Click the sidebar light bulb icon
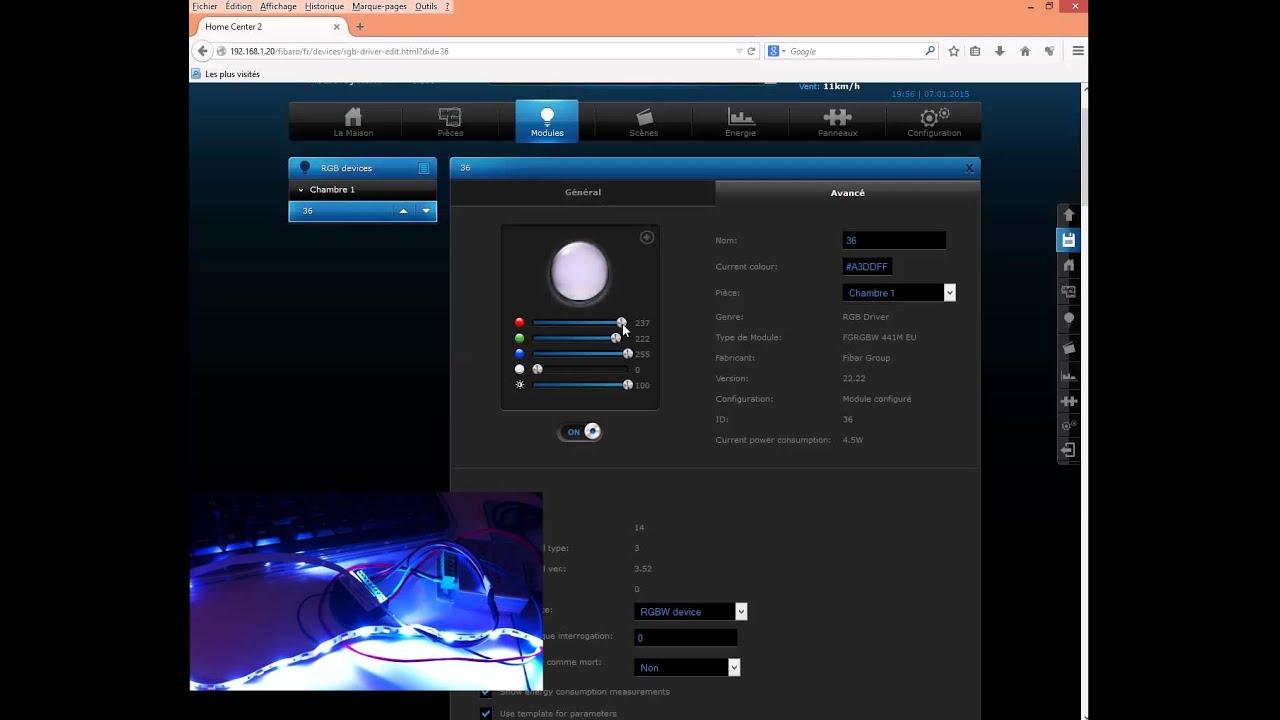1280x720 pixels. (1068, 319)
